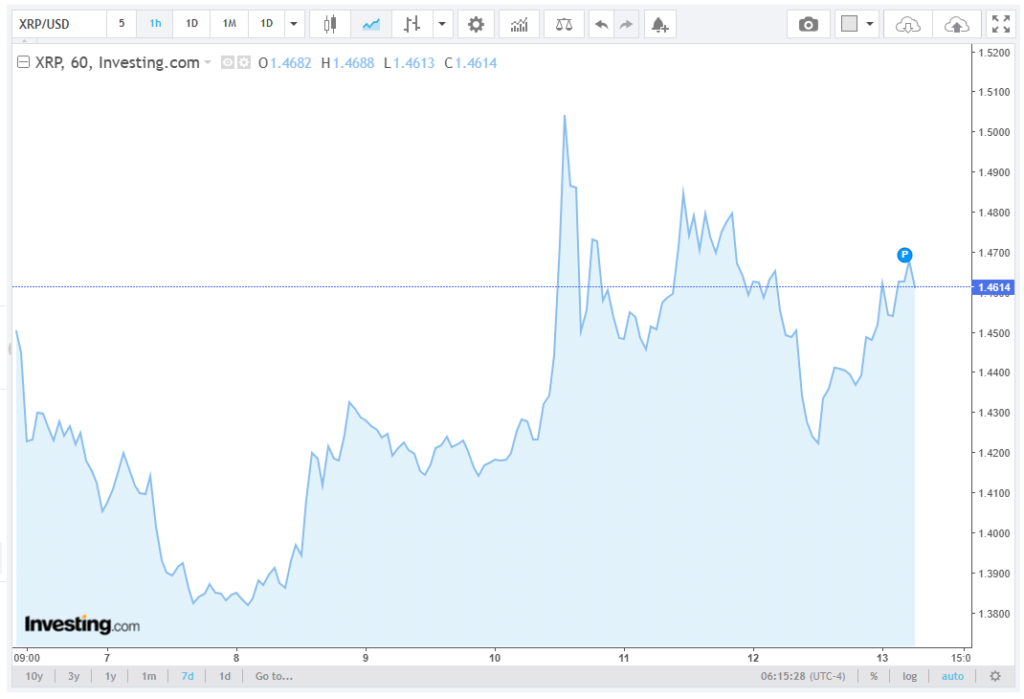Toggle percent scale mode
Viewport: 1024px width, 699px height.
[x=874, y=676]
